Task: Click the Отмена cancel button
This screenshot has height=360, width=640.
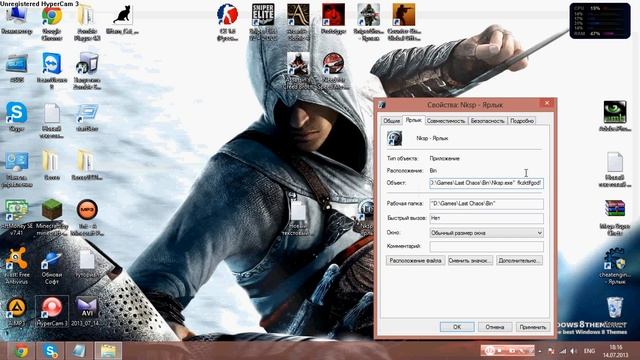Action: [x=495, y=327]
